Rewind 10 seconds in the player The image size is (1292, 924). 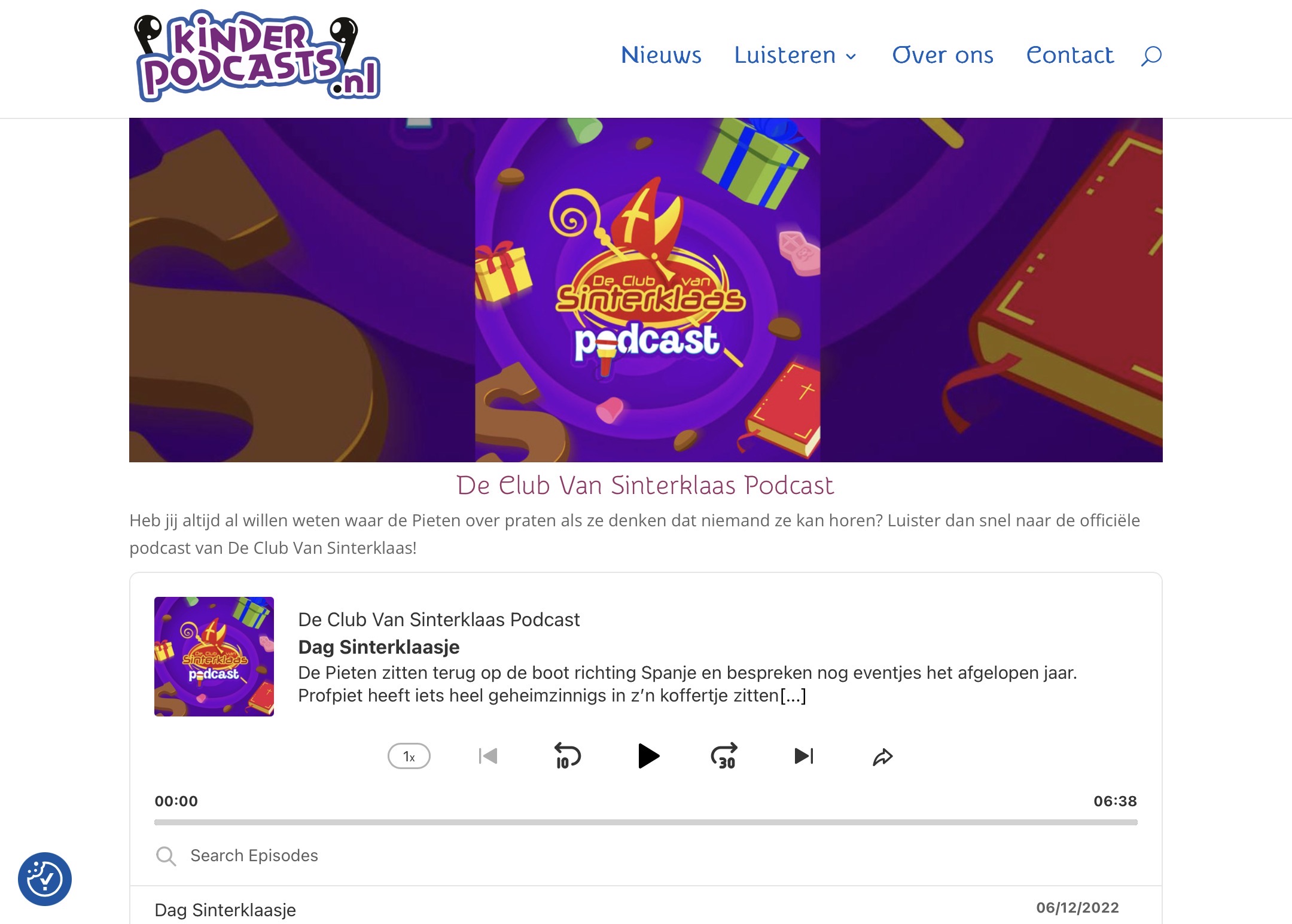tap(567, 756)
